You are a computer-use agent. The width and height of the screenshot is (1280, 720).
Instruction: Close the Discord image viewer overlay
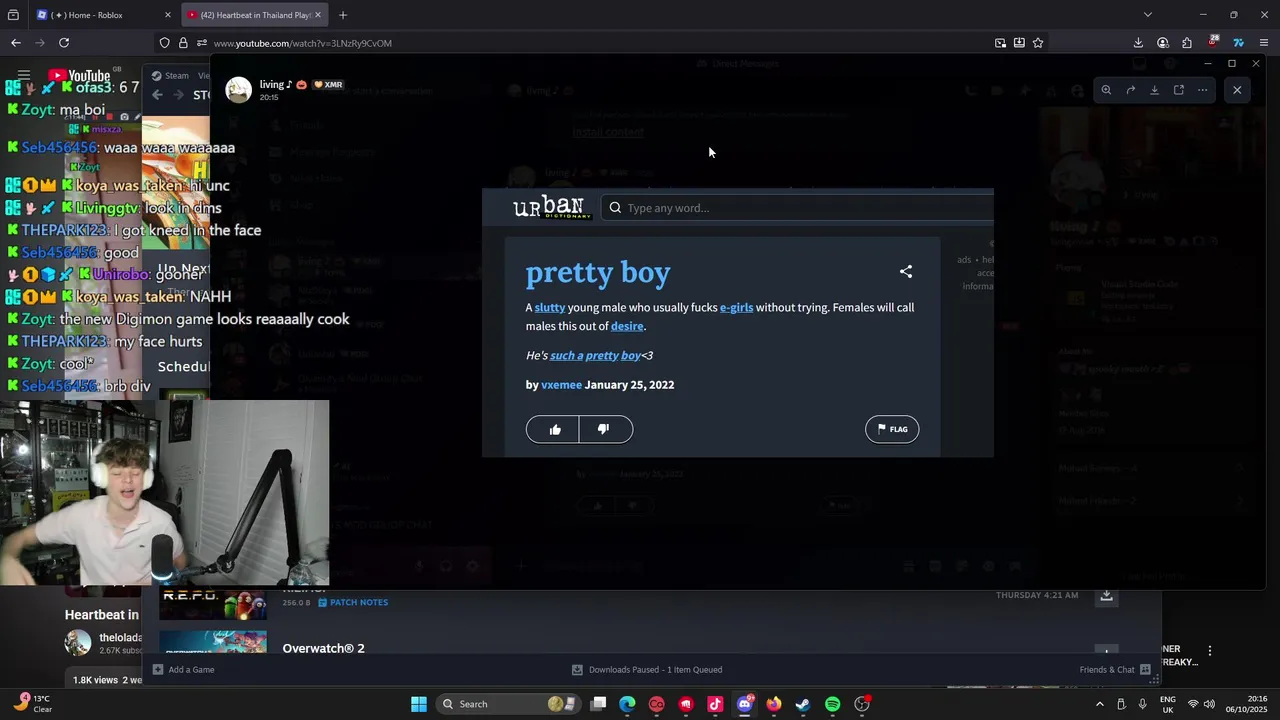click(x=1237, y=90)
